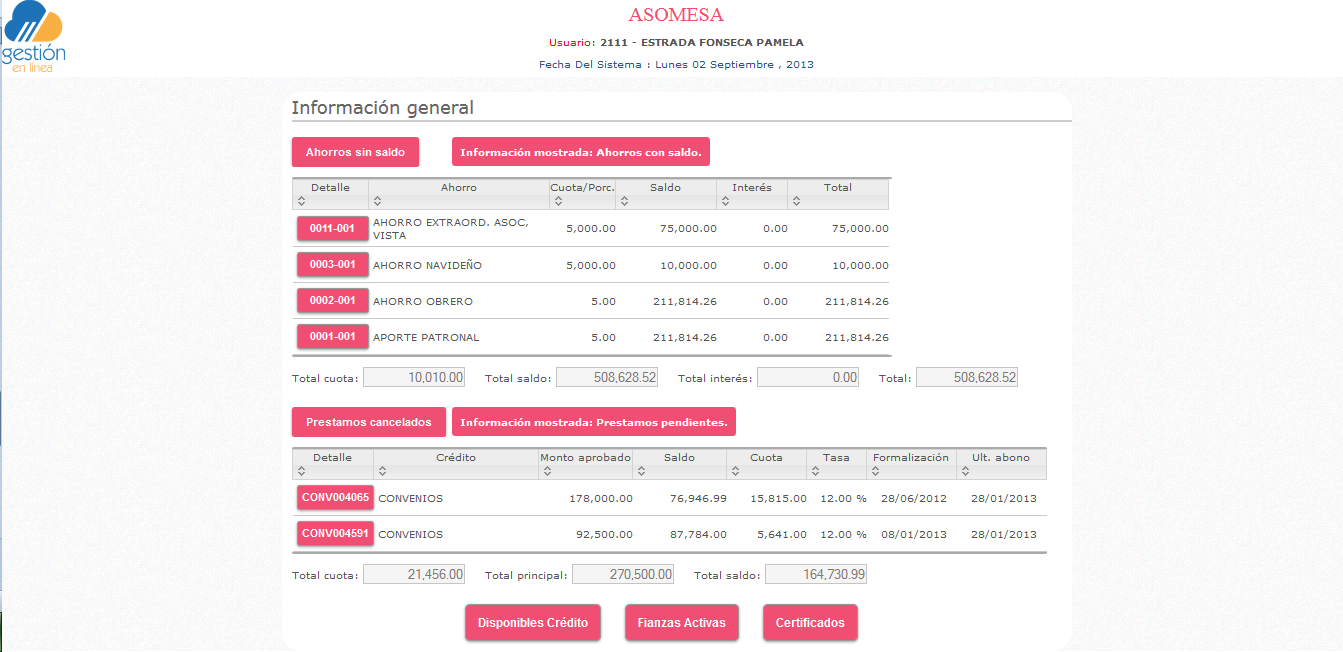Screen dimensions: 1343x652
Task: Open detail for savings 0003-001
Action: coord(332,264)
